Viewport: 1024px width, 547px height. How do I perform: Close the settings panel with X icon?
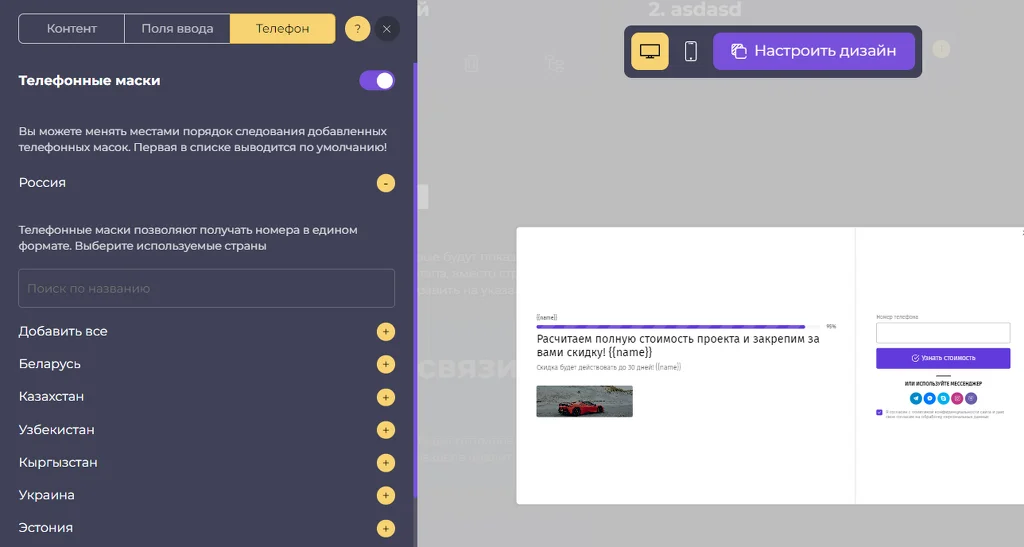tap(387, 29)
